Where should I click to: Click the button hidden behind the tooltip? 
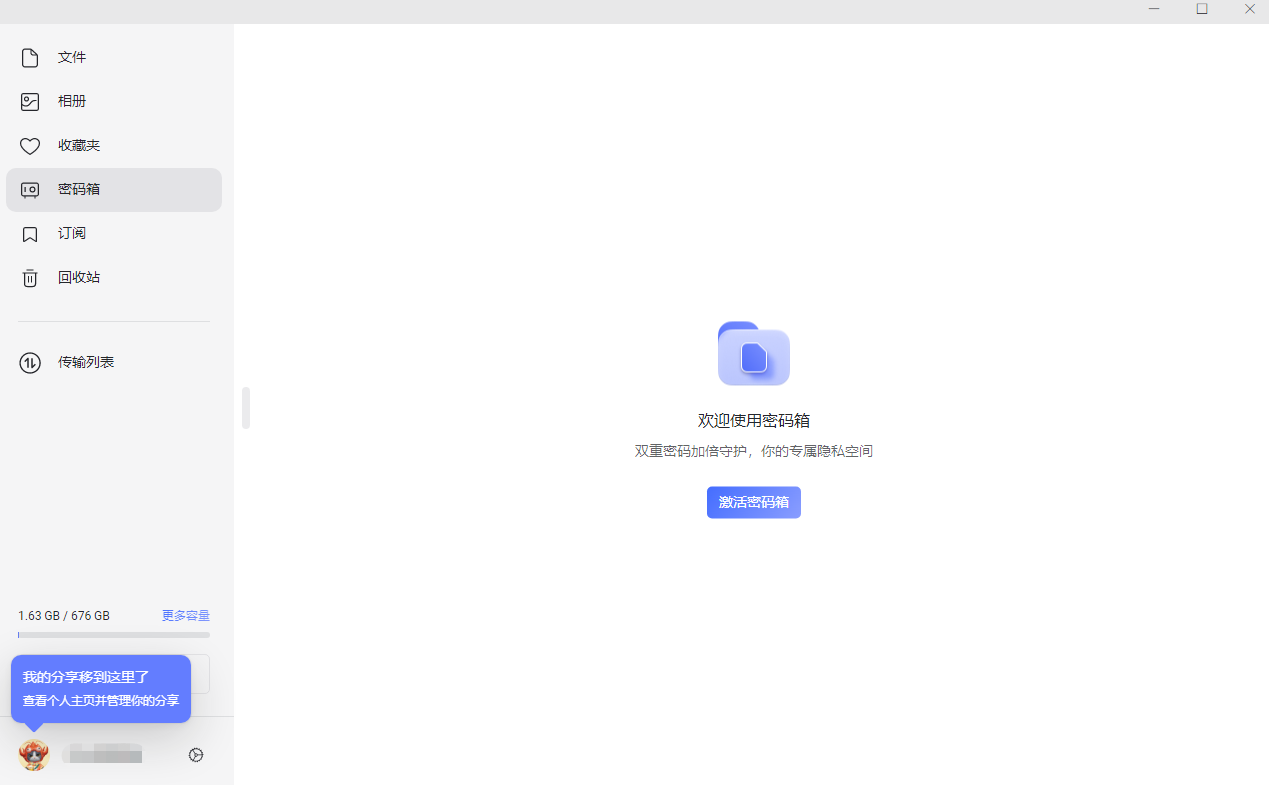(200, 674)
